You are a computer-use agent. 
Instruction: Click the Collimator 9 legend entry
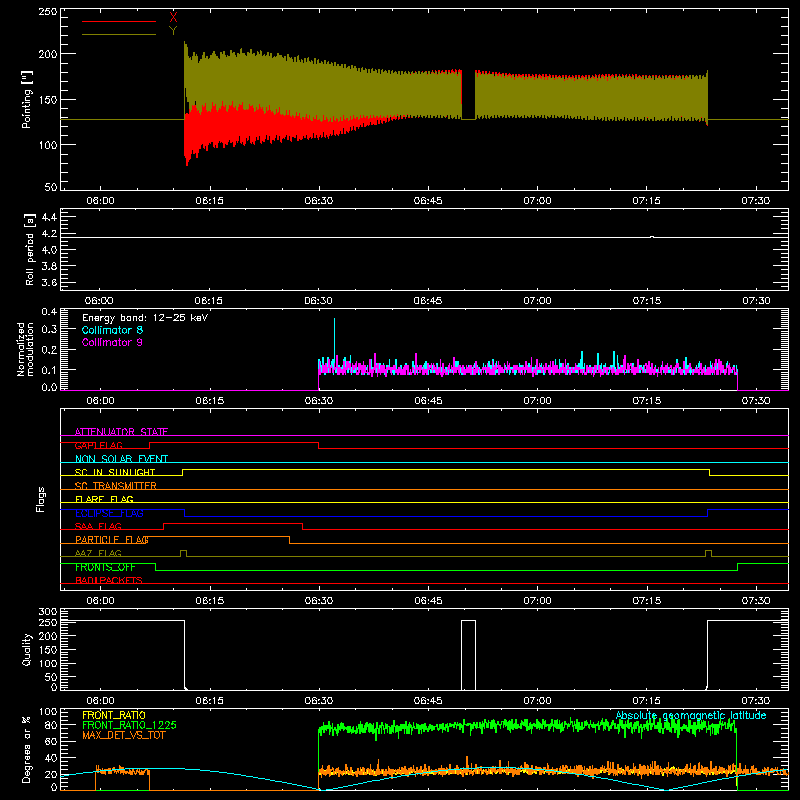[112, 342]
